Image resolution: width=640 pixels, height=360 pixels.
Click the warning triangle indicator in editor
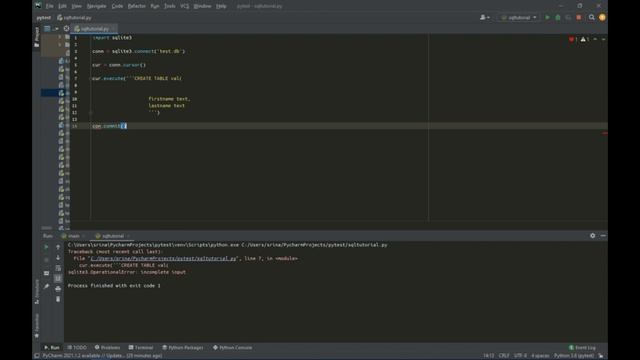(584, 39)
